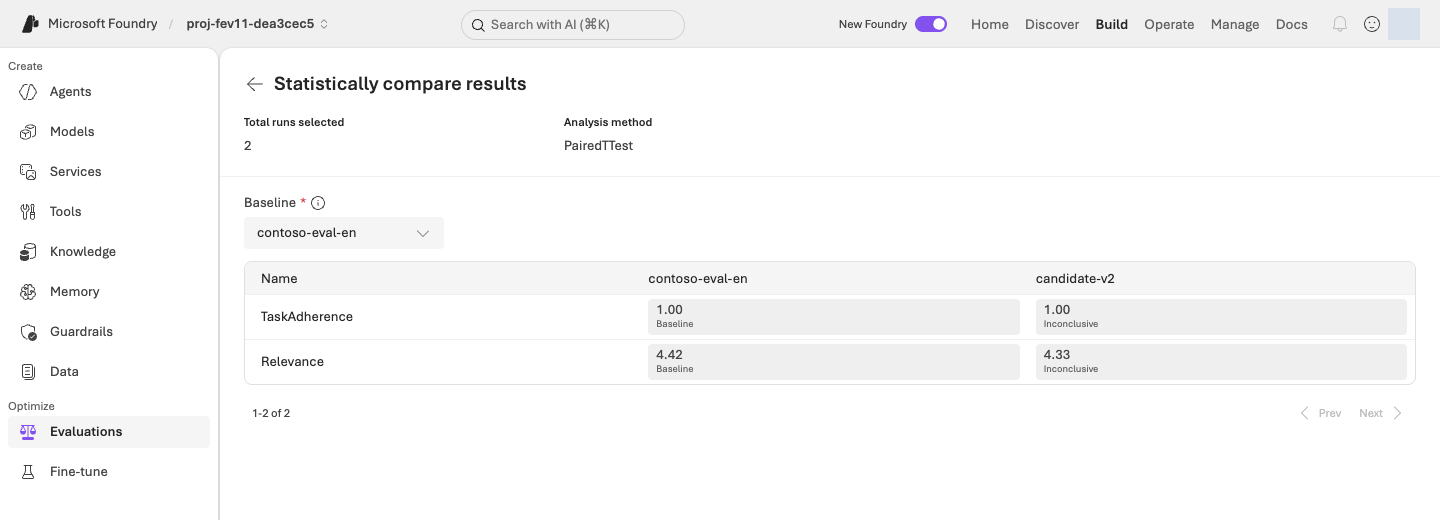The height and width of the screenshot is (520, 1440).
Task: Open the Operate tab
Action: point(1169,24)
